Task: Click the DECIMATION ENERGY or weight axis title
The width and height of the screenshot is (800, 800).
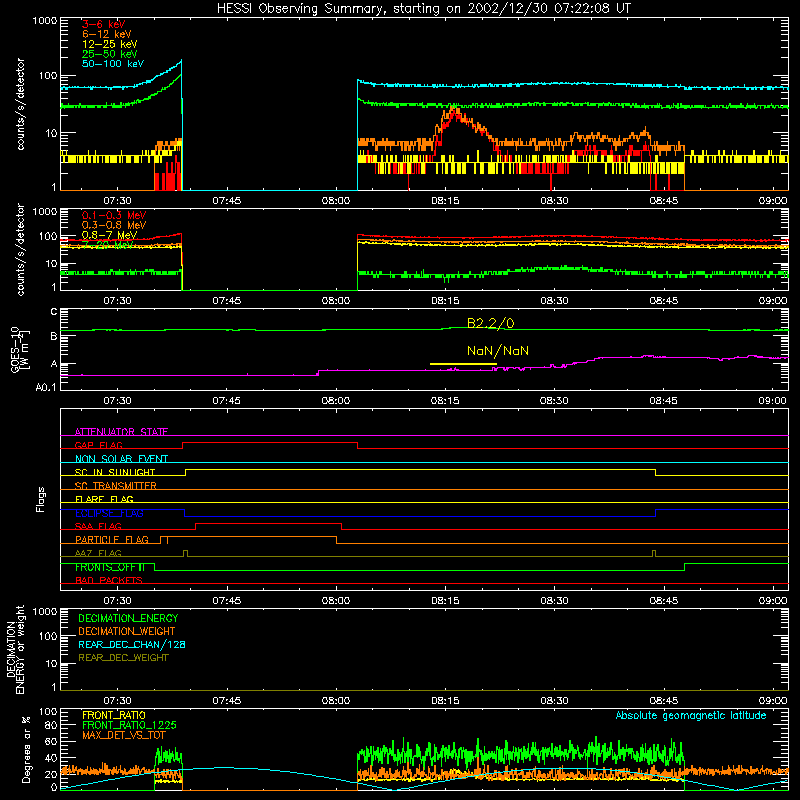Action: [x=15, y=649]
